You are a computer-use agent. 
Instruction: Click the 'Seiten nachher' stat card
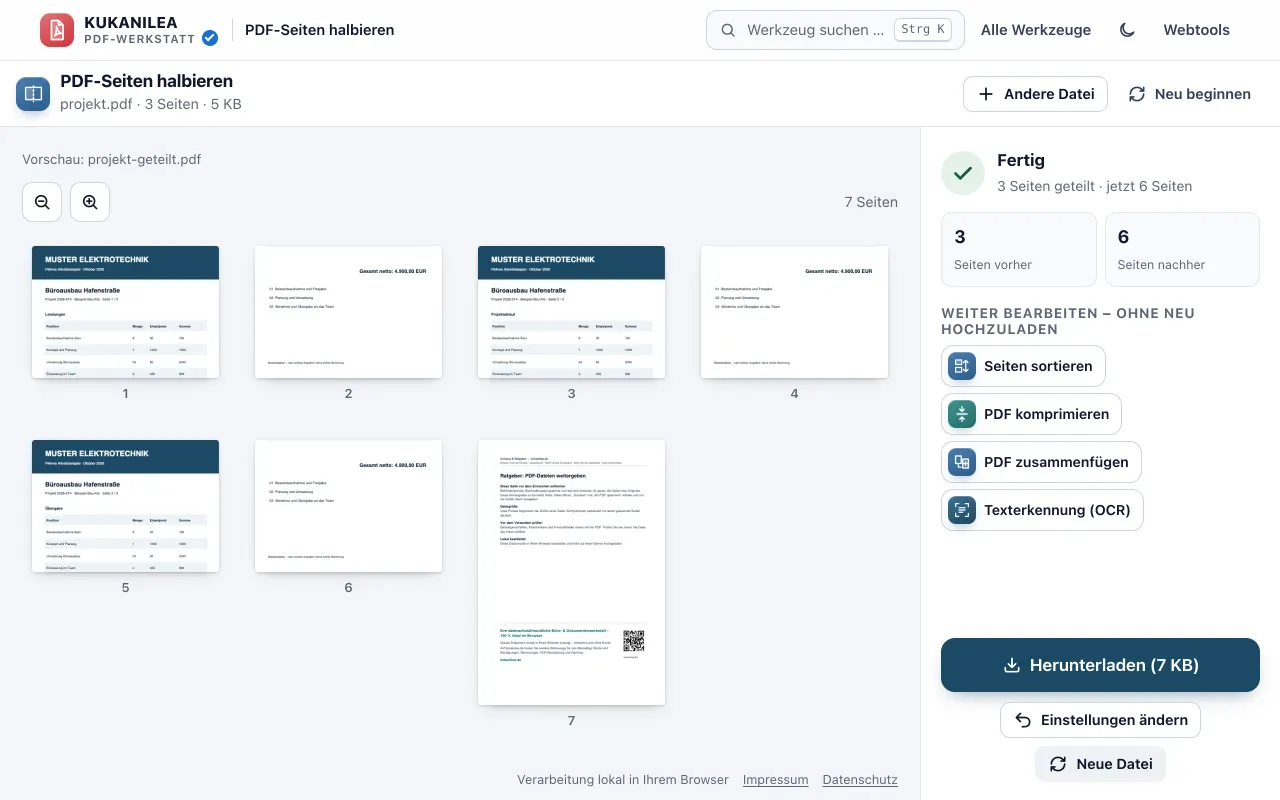tap(1182, 249)
